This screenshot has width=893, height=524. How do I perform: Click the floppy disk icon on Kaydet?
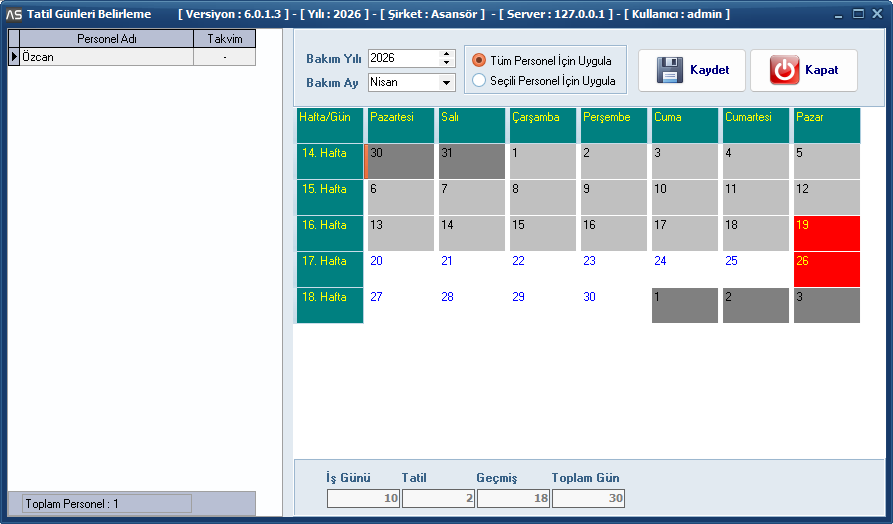point(669,71)
